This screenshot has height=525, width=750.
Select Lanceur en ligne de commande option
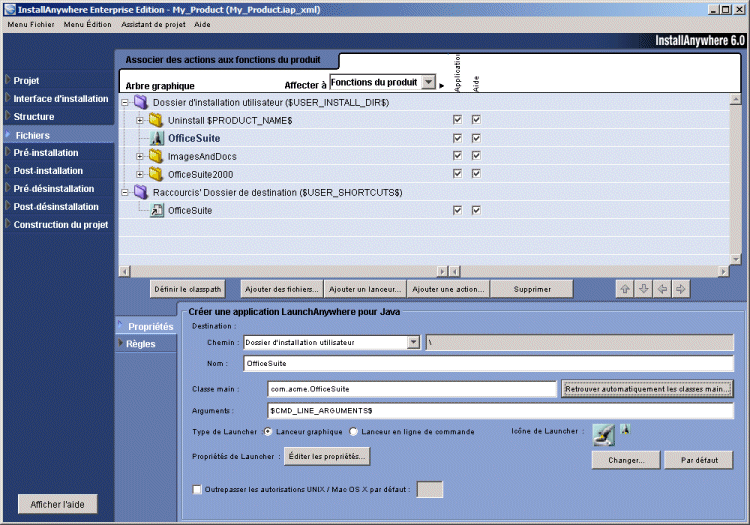pos(354,432)
